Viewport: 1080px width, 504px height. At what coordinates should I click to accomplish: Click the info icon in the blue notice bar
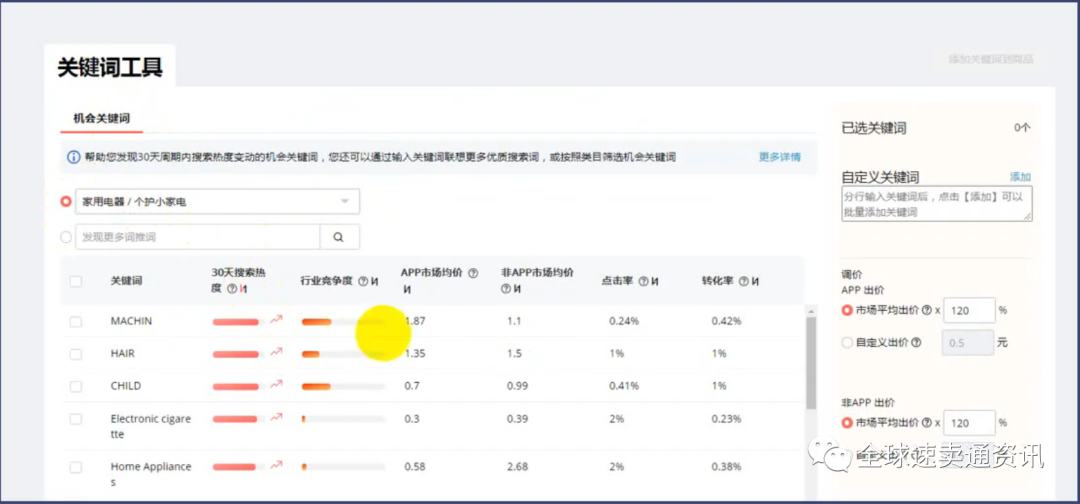tap(73, 157)
